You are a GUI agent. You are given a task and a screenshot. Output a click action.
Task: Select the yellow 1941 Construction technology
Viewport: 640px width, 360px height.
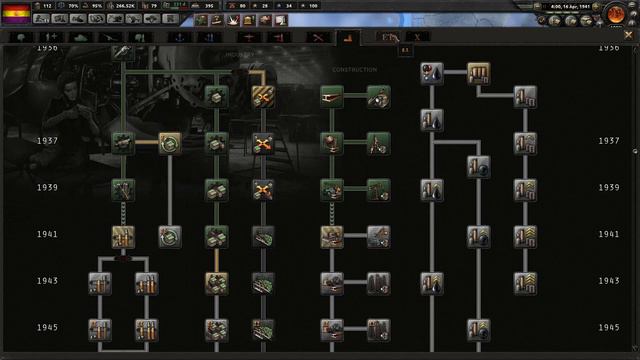[x=332, y=237]
